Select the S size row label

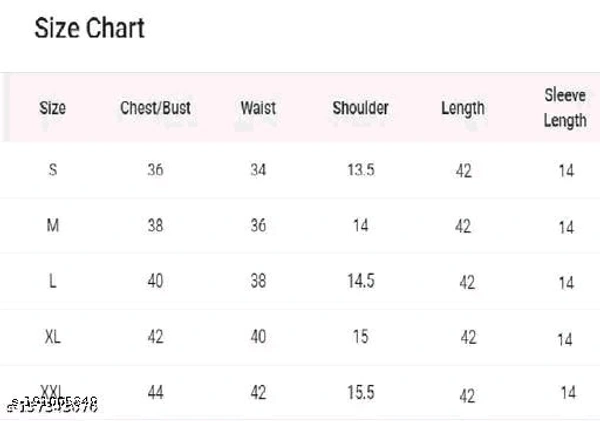click(x=53, y=170)
